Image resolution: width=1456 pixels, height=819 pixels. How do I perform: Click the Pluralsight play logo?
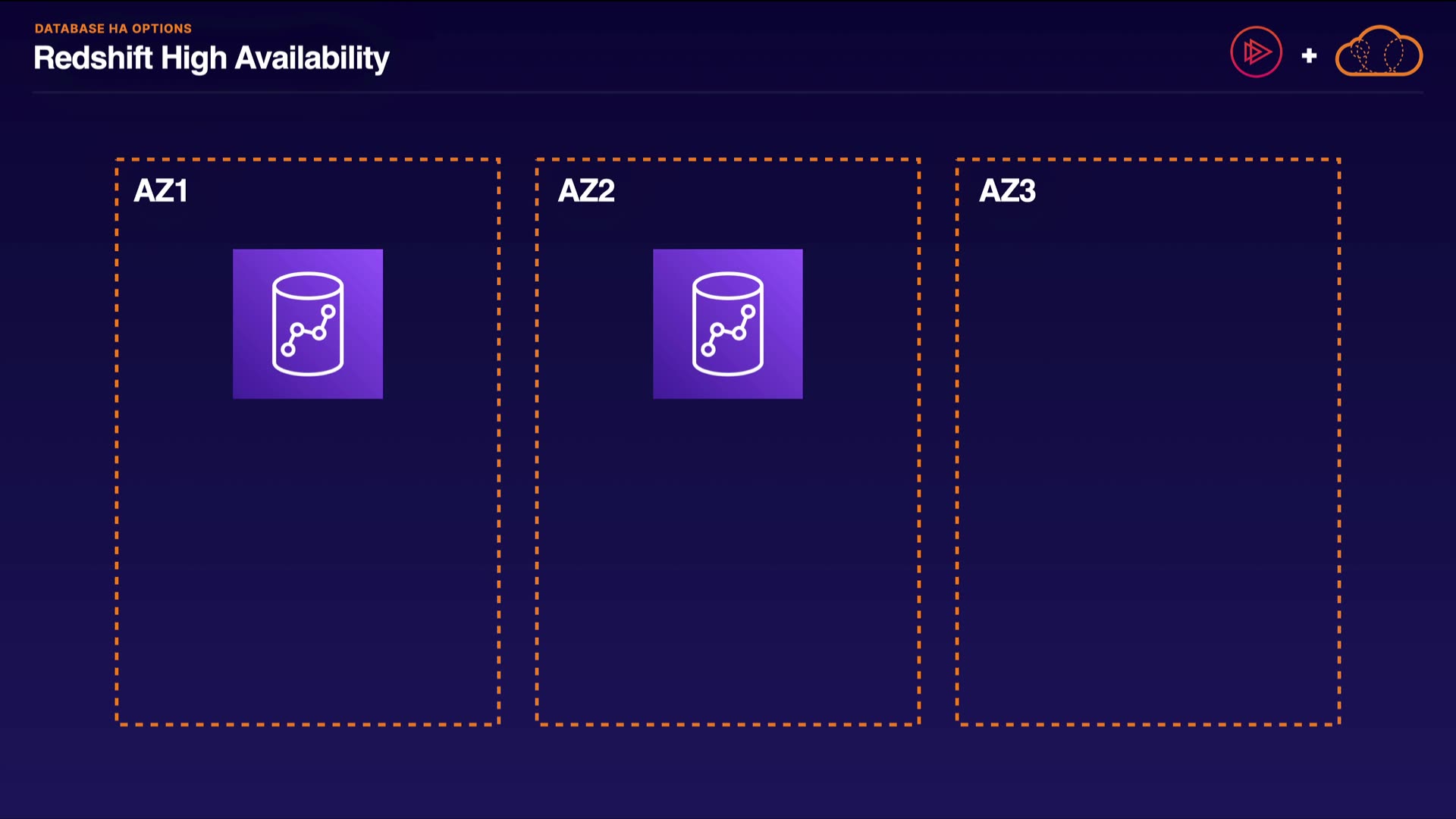coord(1256,52)
